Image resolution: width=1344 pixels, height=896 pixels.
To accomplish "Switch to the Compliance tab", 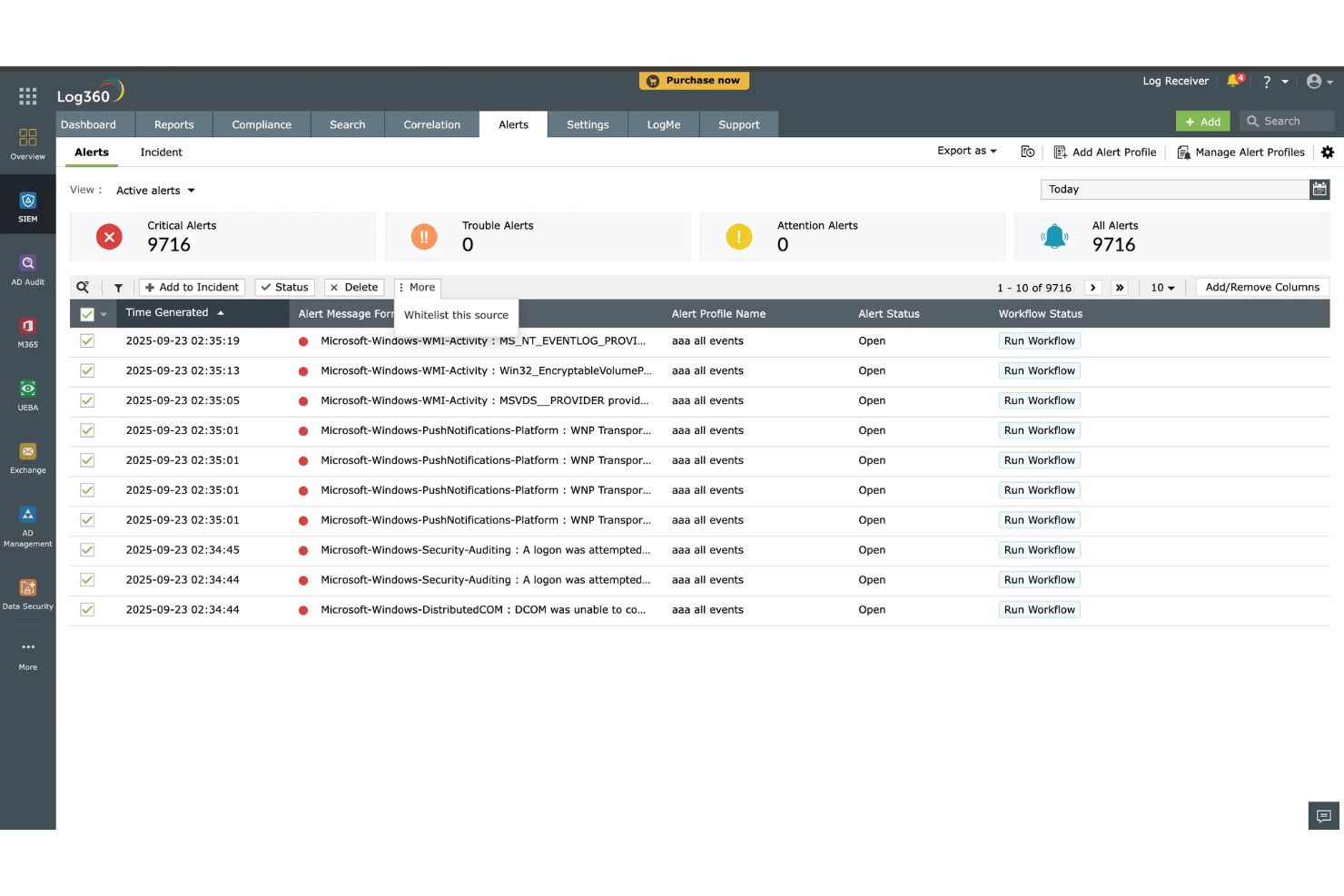I will tap(262, 124).
